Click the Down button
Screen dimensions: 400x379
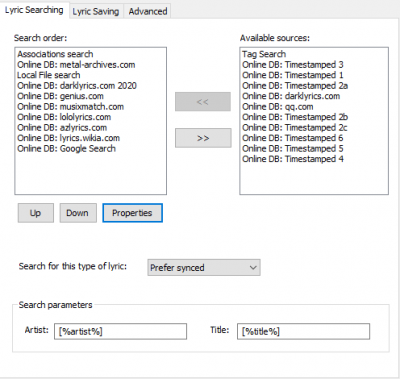[x=78, y=213]
